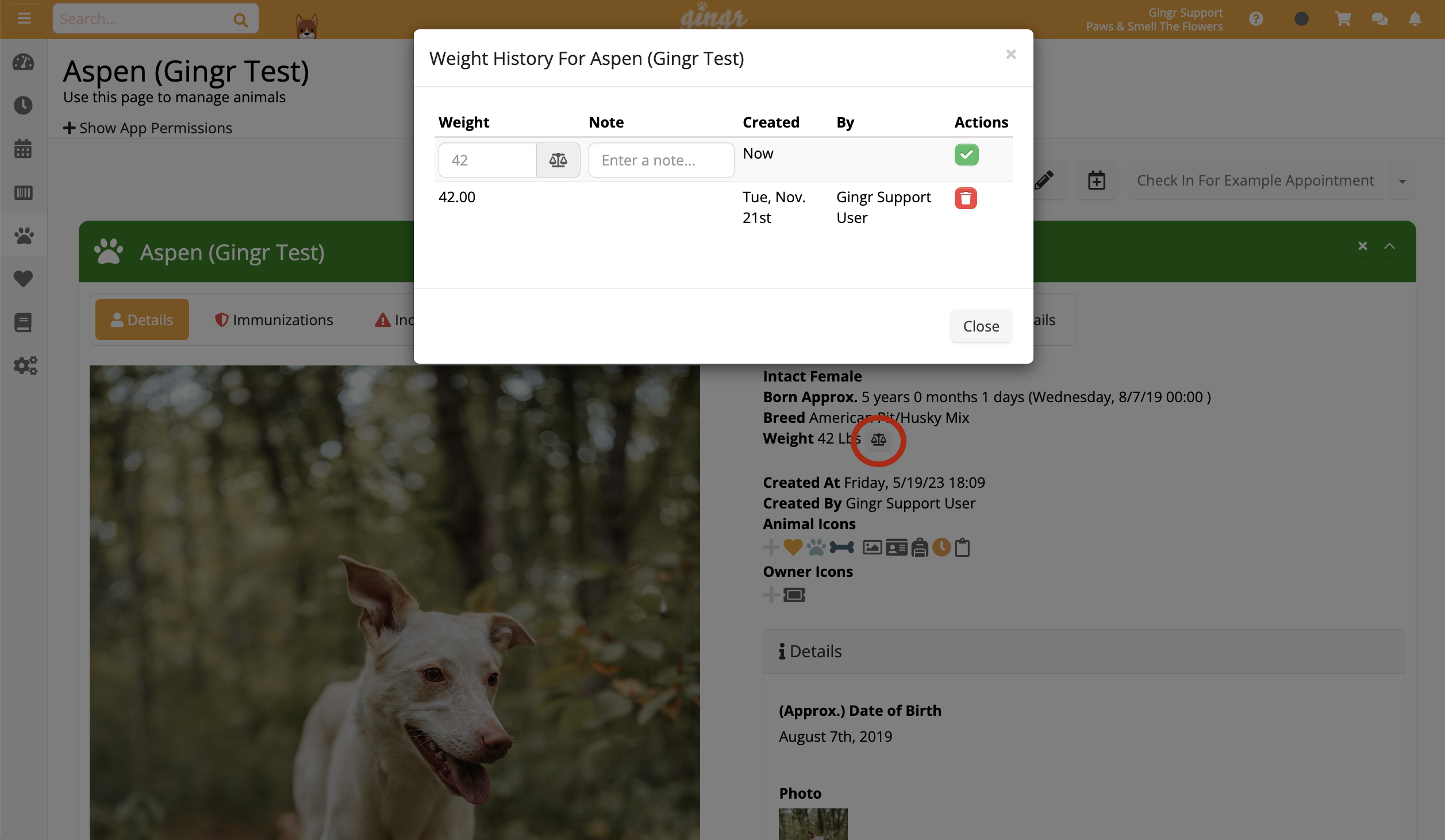The image size is (1445, 840).
Task: Click the plus icon under Owner Icons
Action: click(x=771, y=595)
